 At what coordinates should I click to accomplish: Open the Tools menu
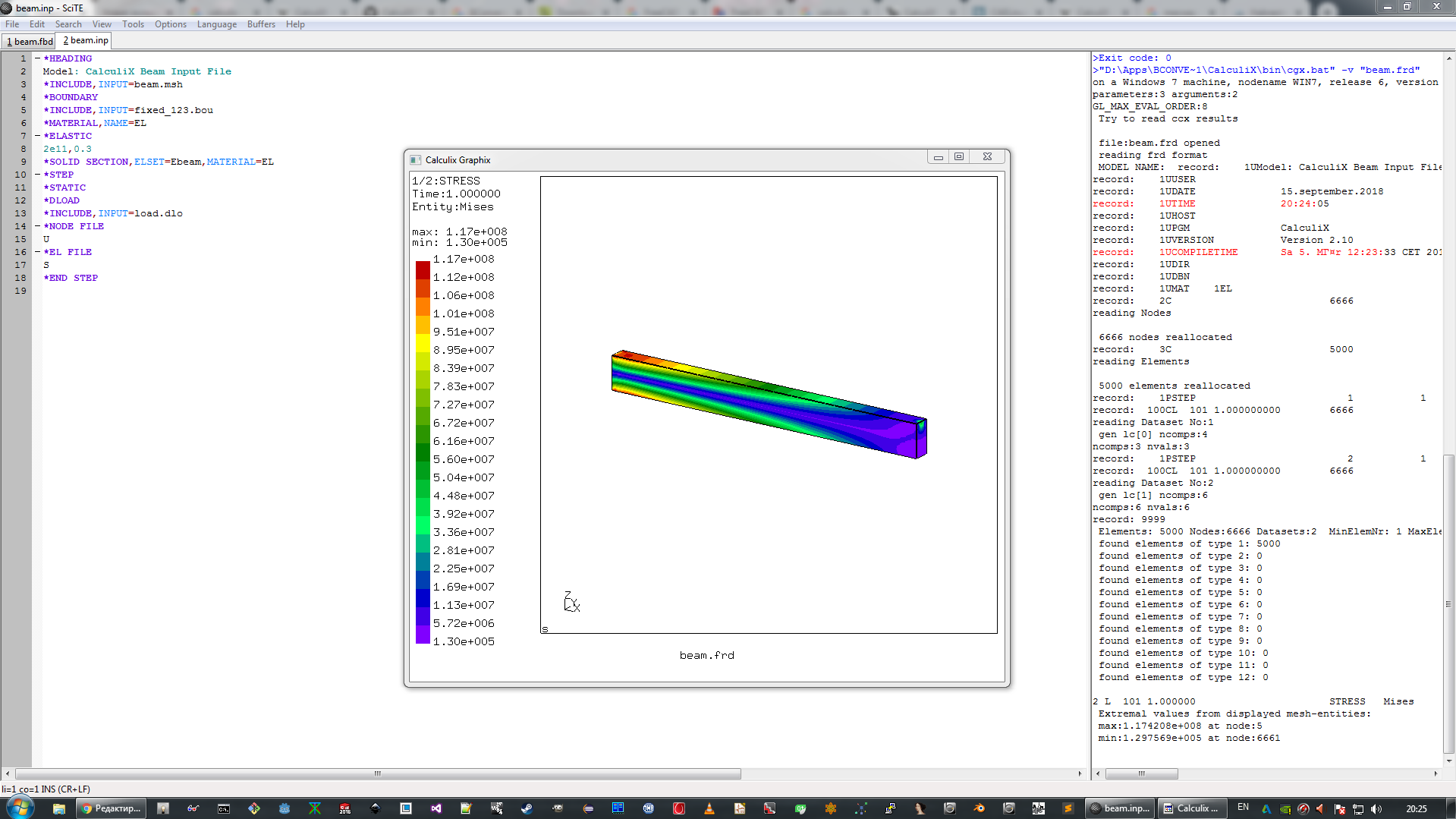[x=133, y=24]
